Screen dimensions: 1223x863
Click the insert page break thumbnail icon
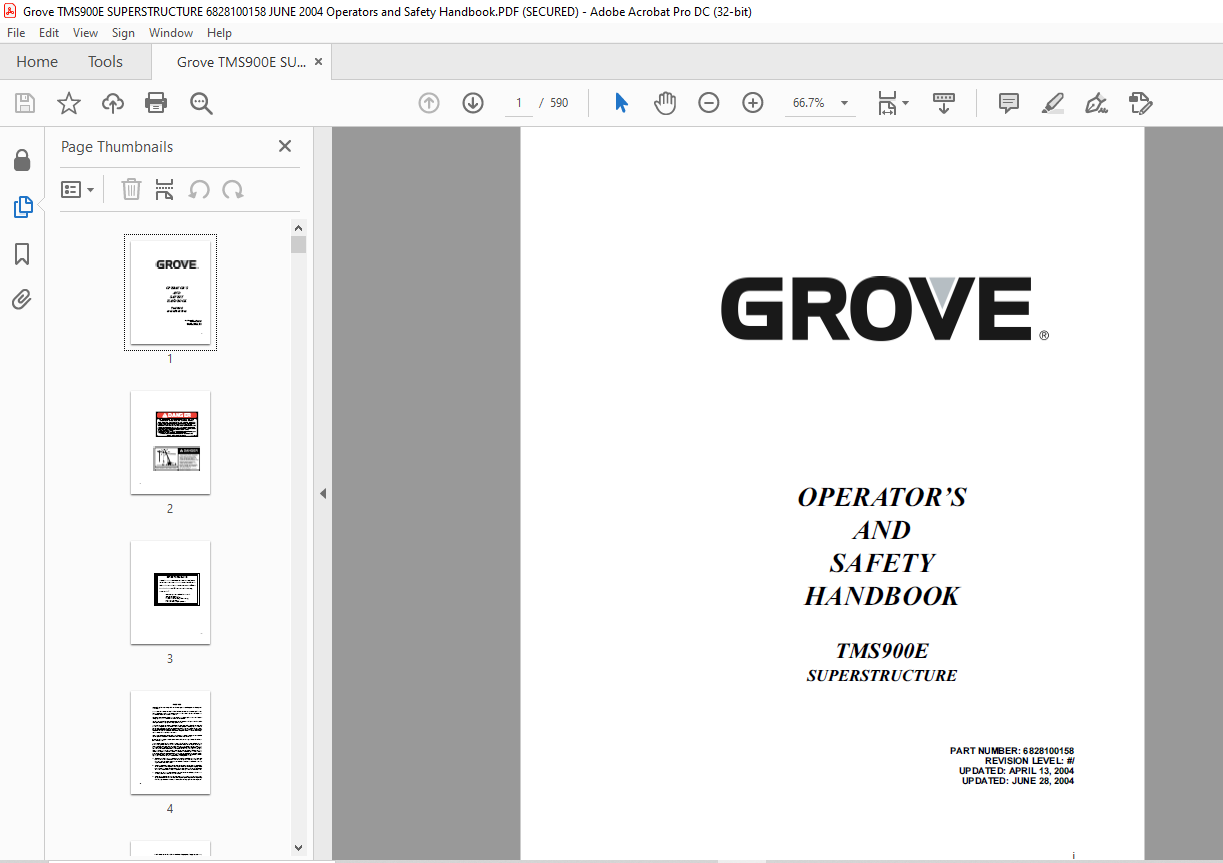(x=165, y=190)
